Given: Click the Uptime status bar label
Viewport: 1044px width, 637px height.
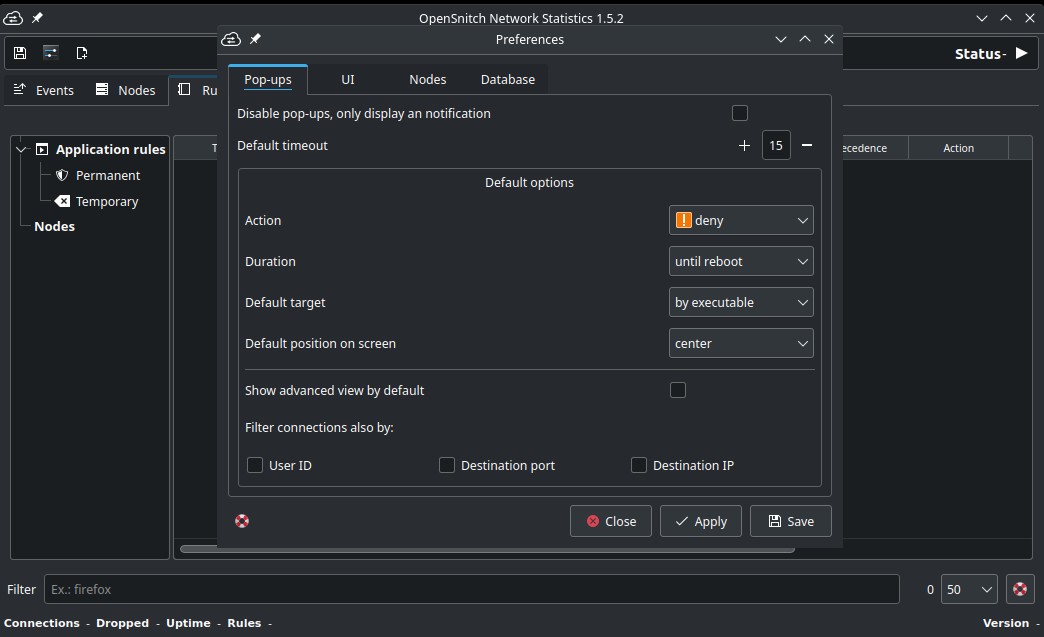Looking at the screenshot, I should tap(188, 623).
